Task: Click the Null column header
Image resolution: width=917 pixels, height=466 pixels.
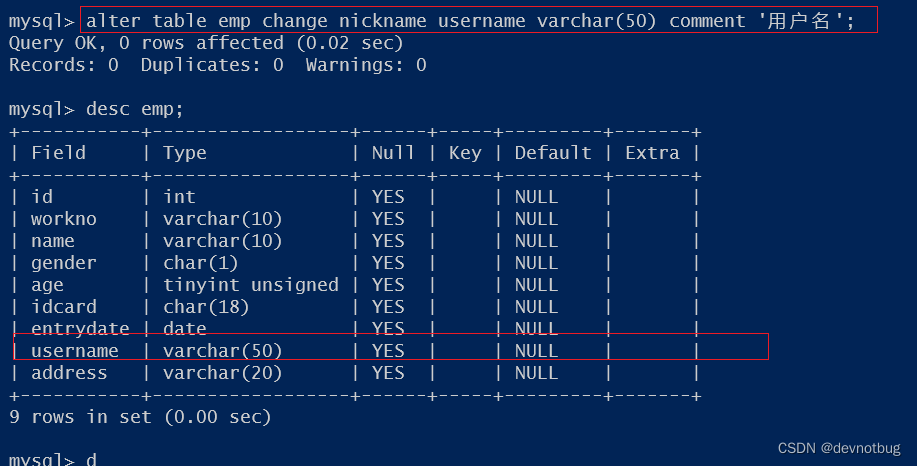Action: pyautogui.click(x=393, y=153)
